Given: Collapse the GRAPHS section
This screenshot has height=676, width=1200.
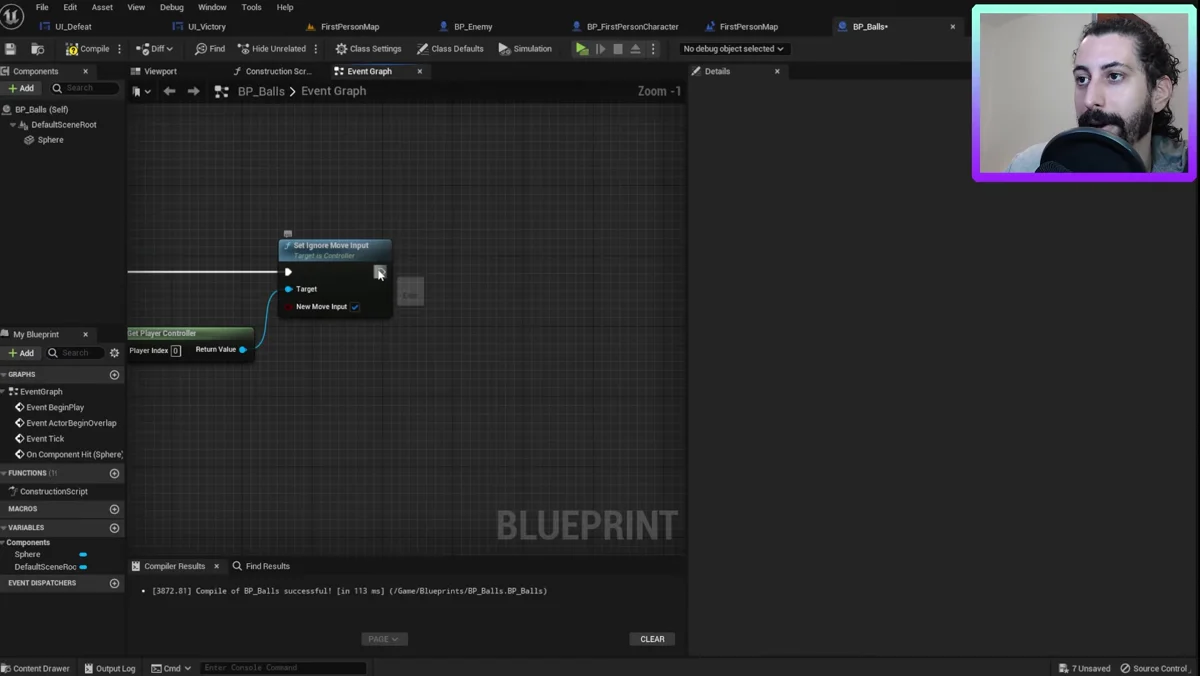Looking at the screenshot, I should click(x=4, y=375).
